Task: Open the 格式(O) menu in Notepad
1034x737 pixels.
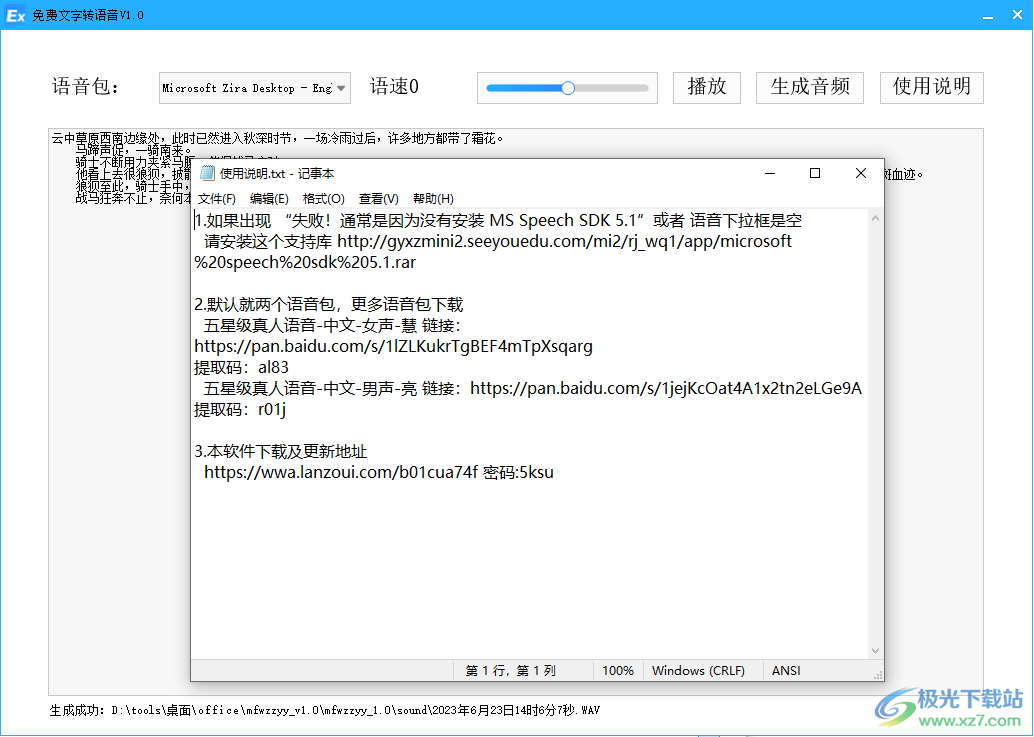Action: click(323, 198)
